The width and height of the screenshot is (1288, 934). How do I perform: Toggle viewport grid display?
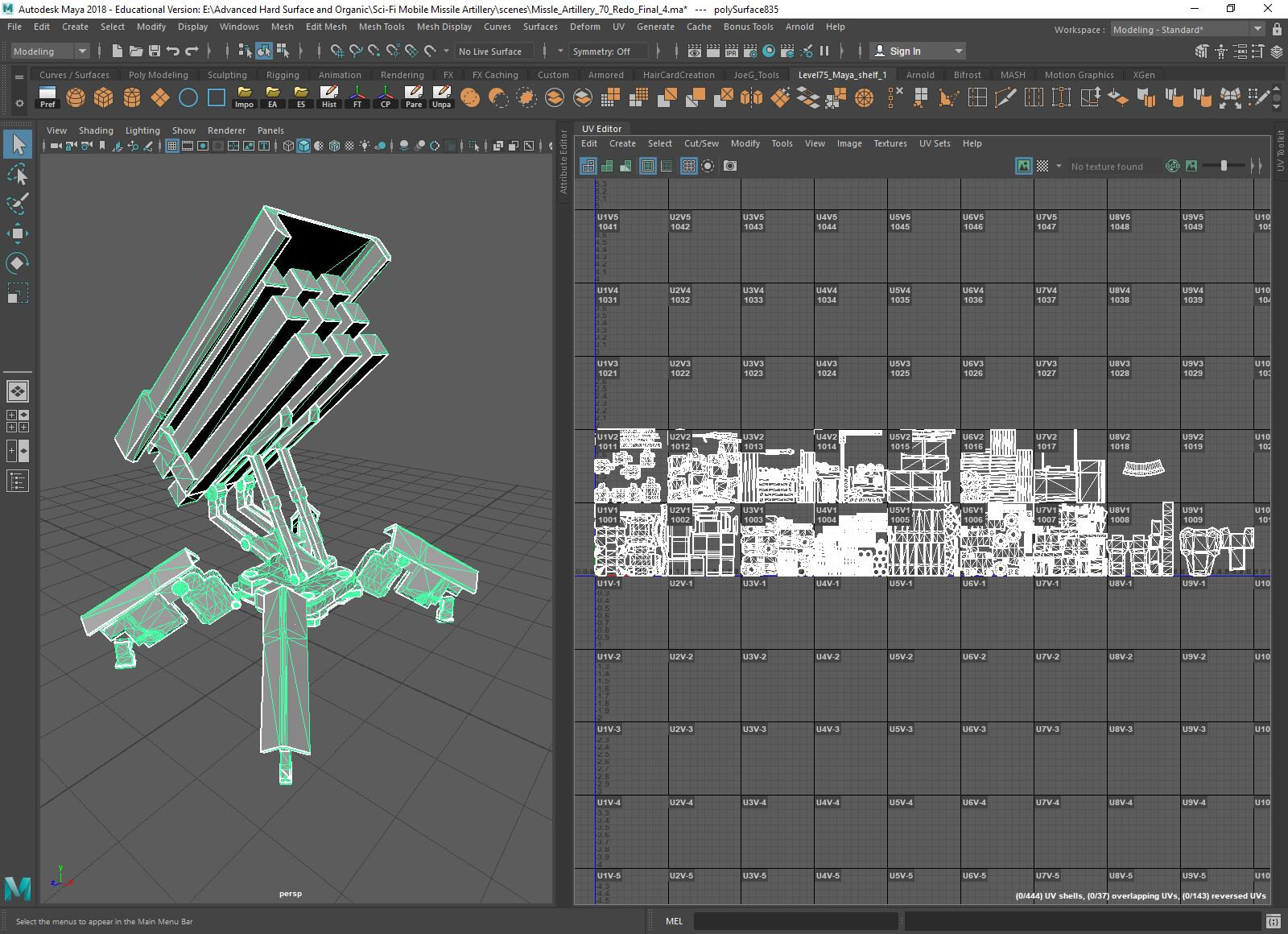(x=172, y=146)
